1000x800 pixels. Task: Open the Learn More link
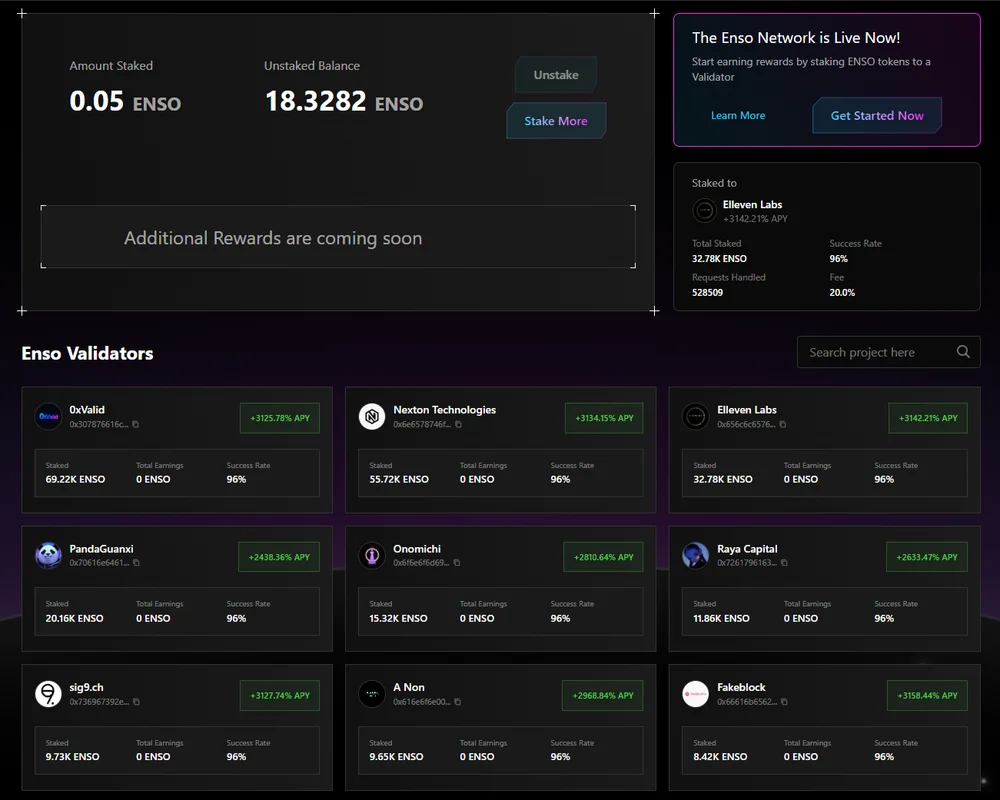pyautogui.click(x=738, y=115)
